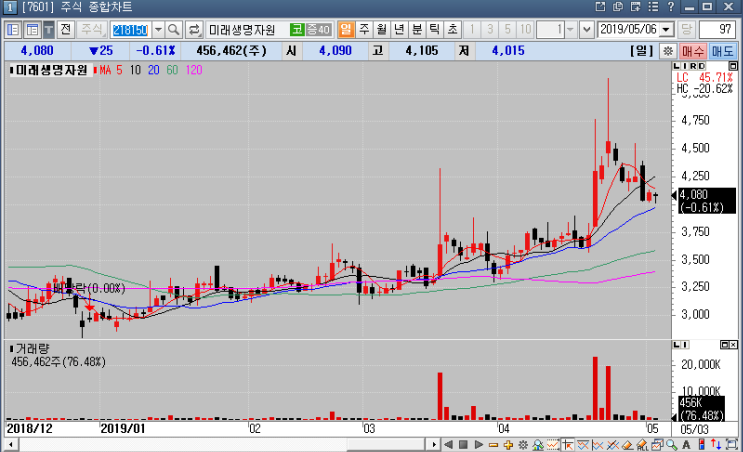Toggle the I indicator on the price chart panel

(x=685, y=66)
